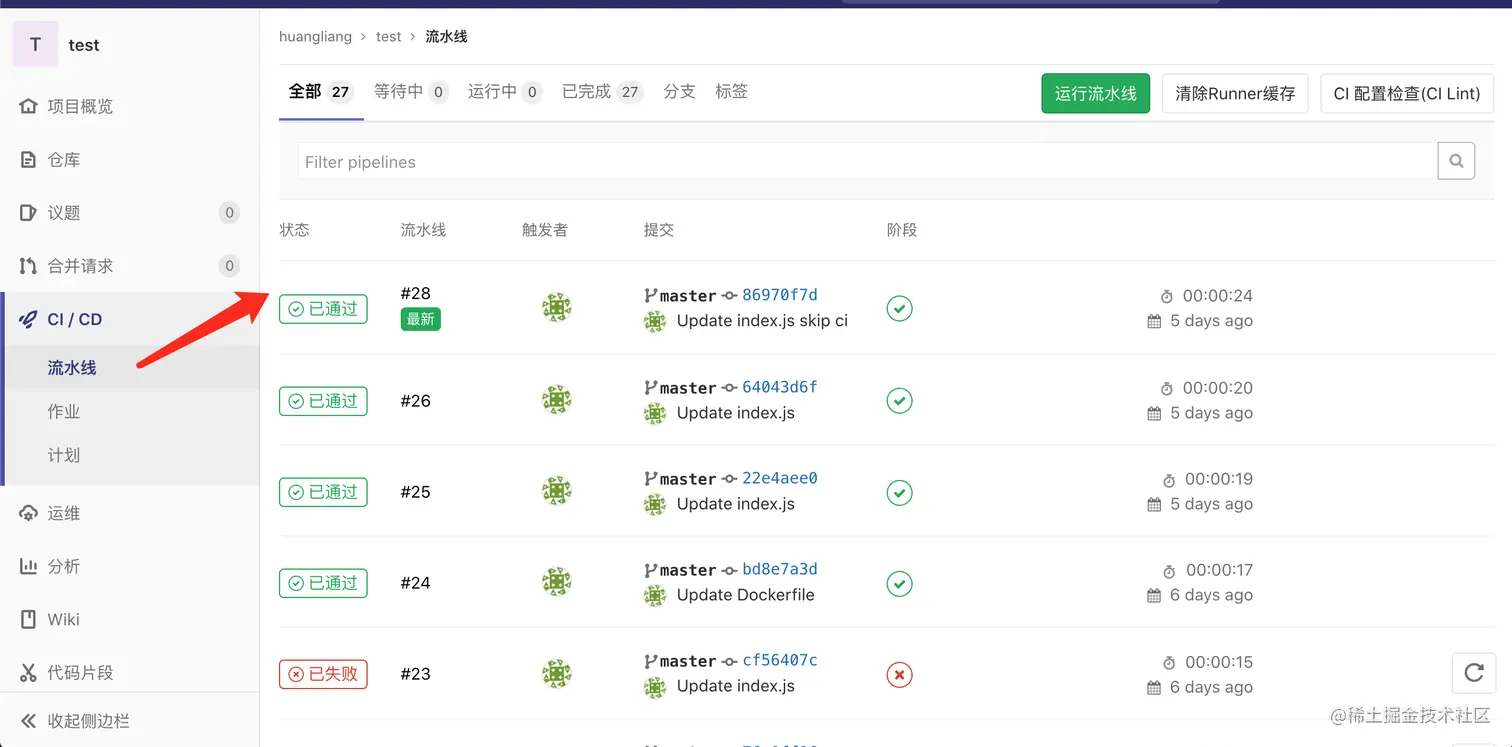Switch to the 全部 tab

320,92
